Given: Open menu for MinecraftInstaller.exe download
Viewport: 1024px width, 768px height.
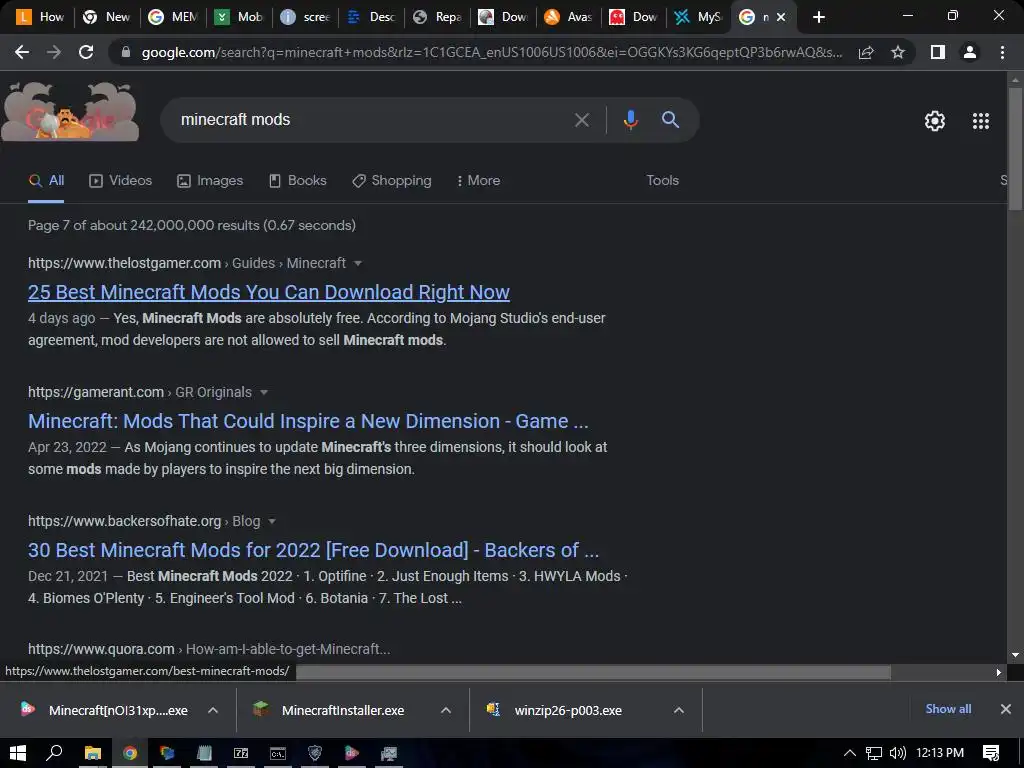Looking at the screenshot, I should 445,710.
